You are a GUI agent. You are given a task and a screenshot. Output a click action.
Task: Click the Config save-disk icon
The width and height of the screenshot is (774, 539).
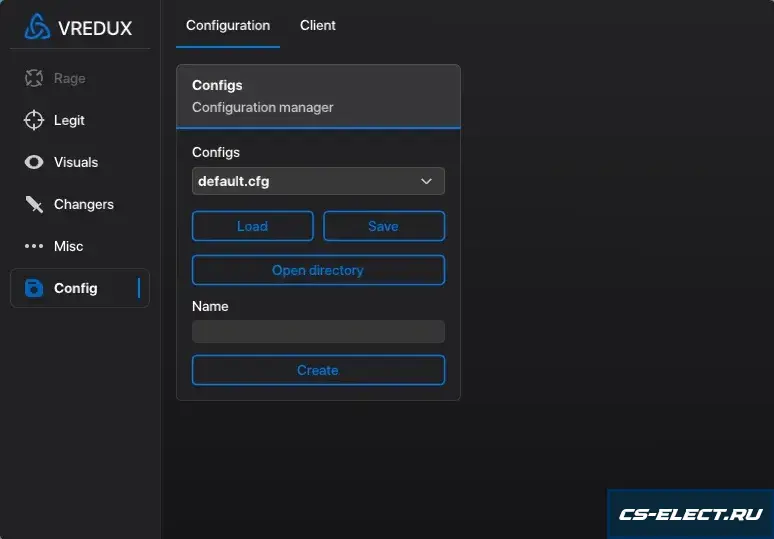click(x=34, y=288)
